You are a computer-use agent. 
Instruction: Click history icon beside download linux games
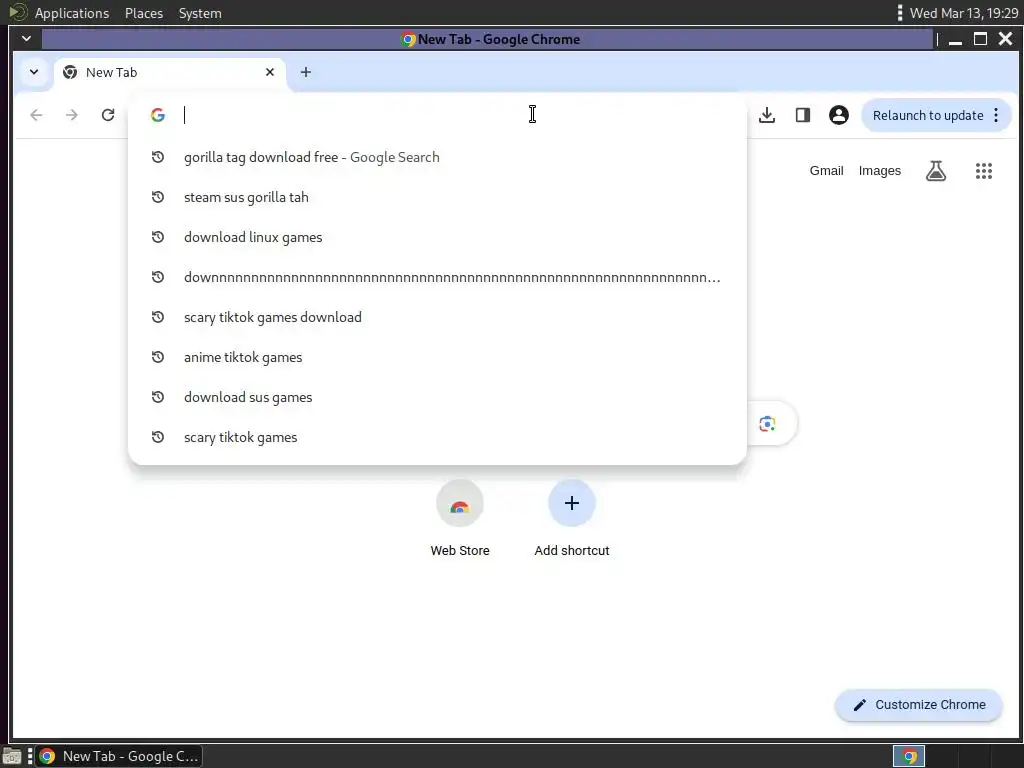pos(157,237)
